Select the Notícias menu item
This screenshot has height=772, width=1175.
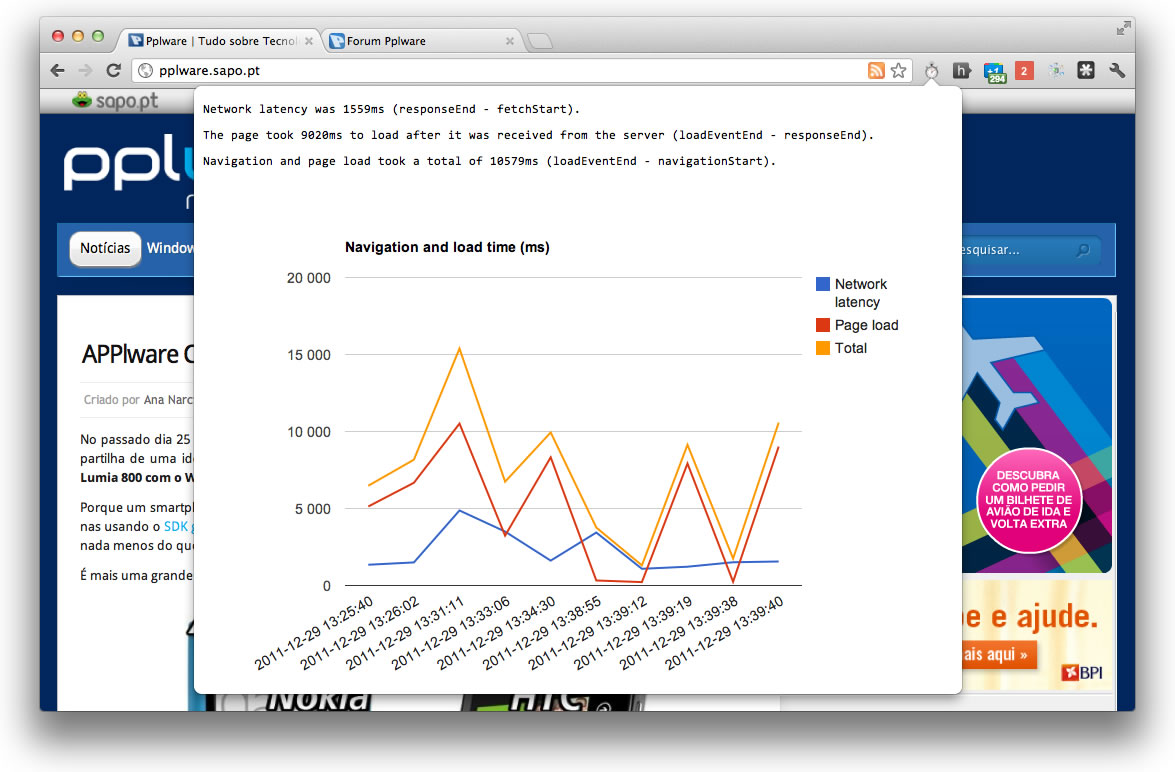point(104,249)
